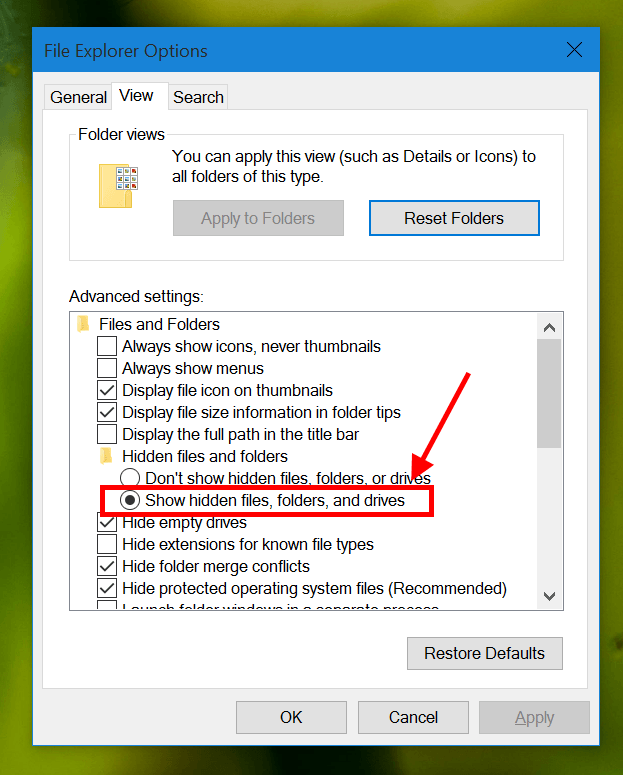This screenshot has width=623, height=775.
Task: Uncheck Display file icon on thumbnails
Action: pos(107,391)
